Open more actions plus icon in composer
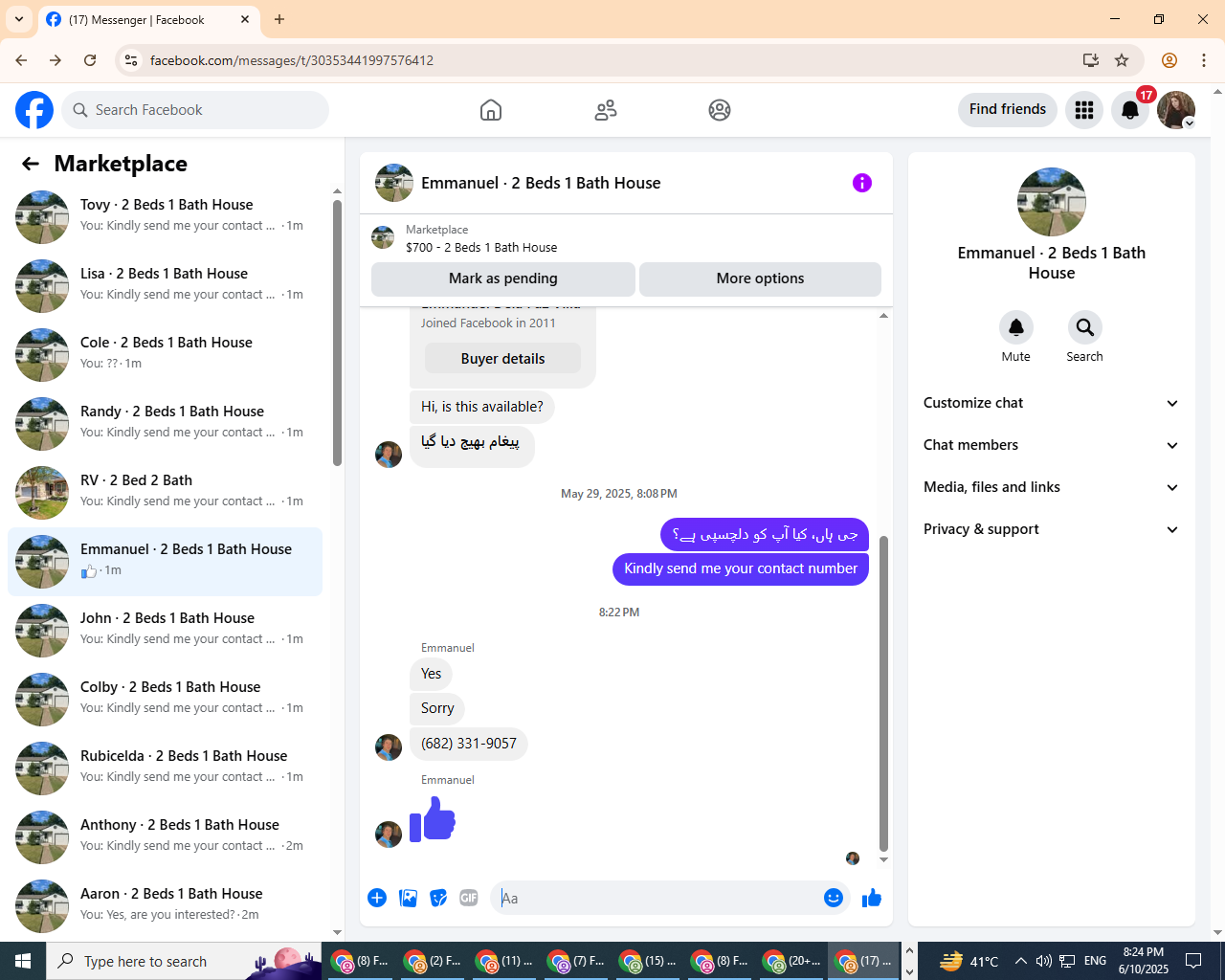Image resolution: width=1225 pixels, height=980 pixels. point(377,898)
